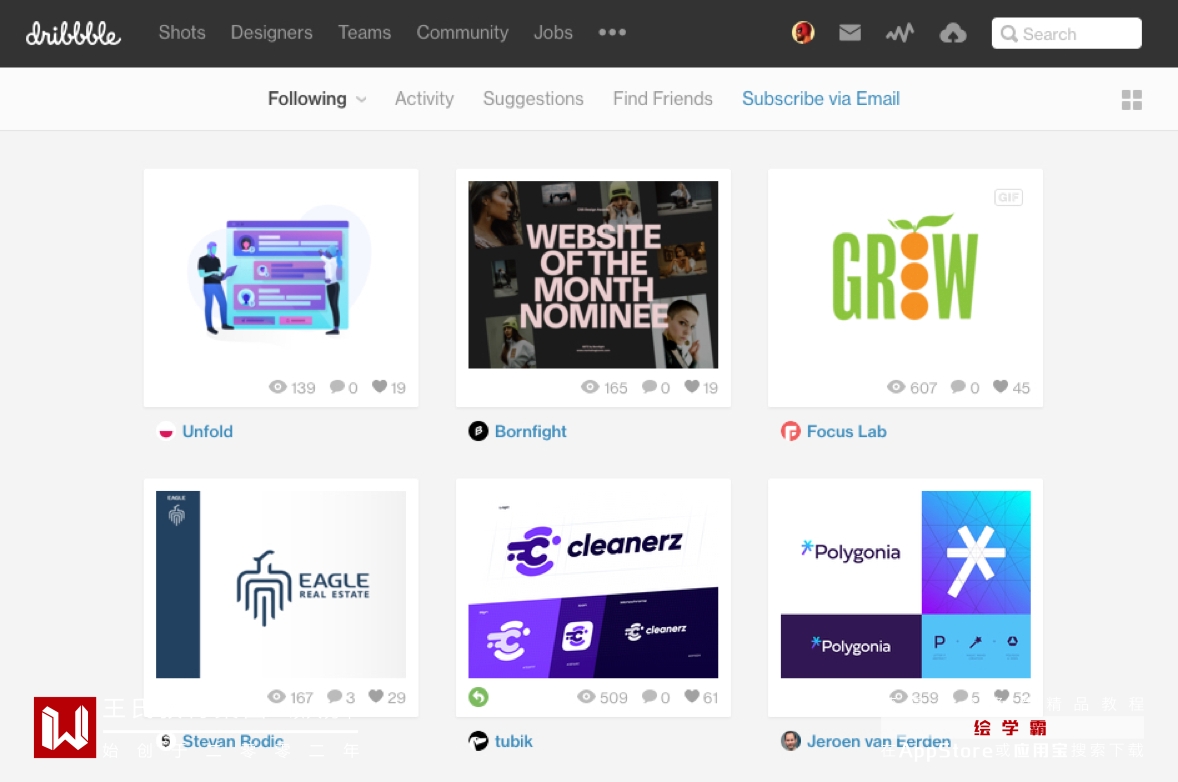Click tubik's avatar icon
The image size is (1178, 782).
[479, 741]
